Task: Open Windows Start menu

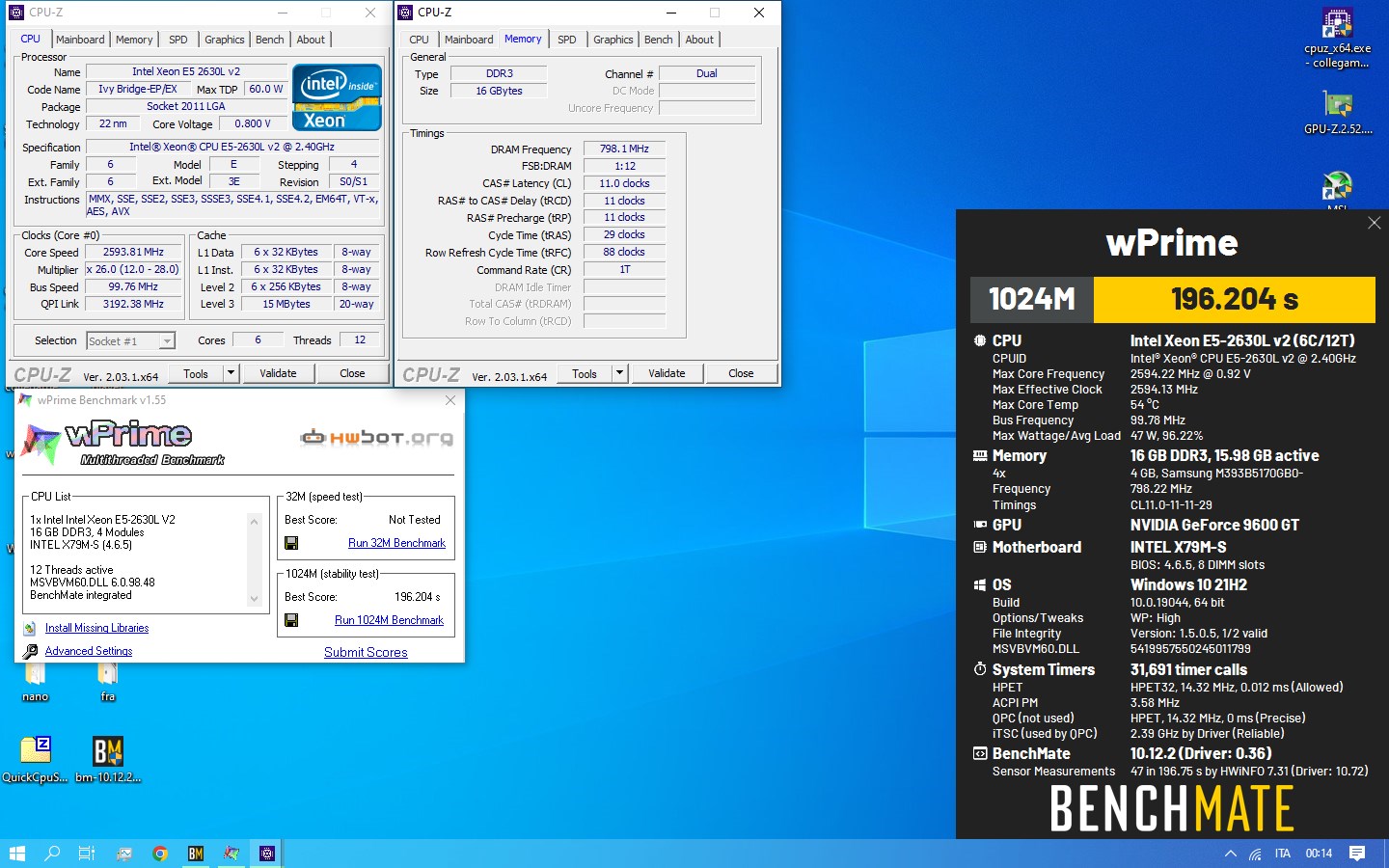Action: coord(16,854)
